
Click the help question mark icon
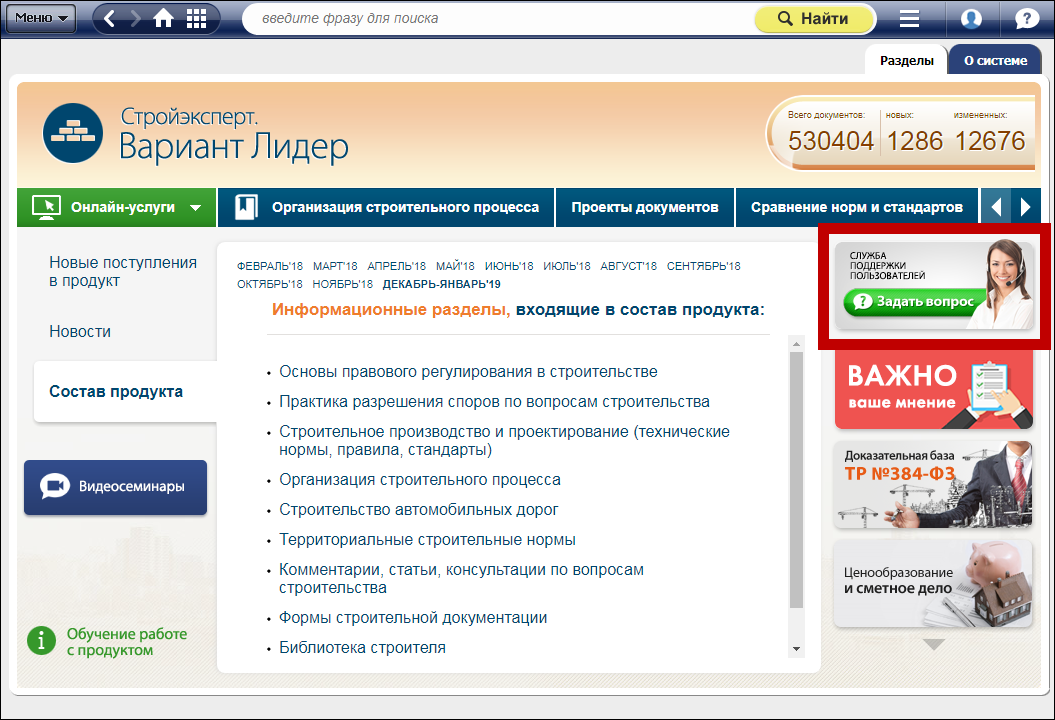pyautogui.click(x=1026, y=19)
